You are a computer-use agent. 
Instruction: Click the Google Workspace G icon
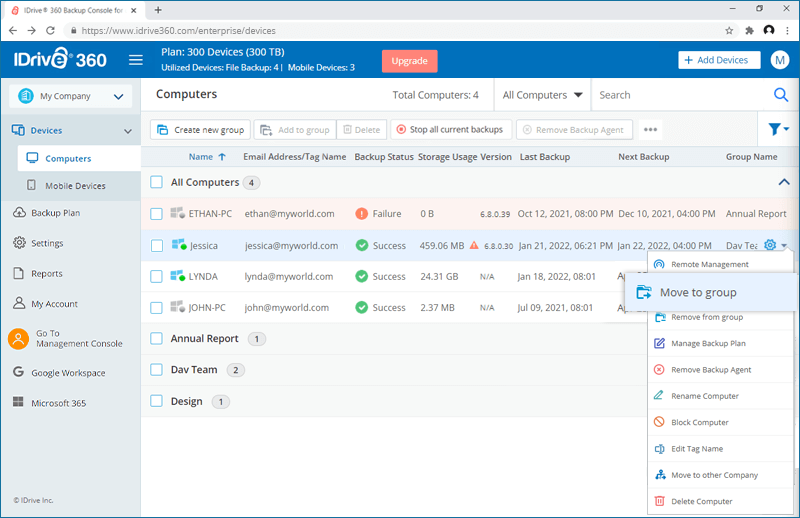point(18,372)
